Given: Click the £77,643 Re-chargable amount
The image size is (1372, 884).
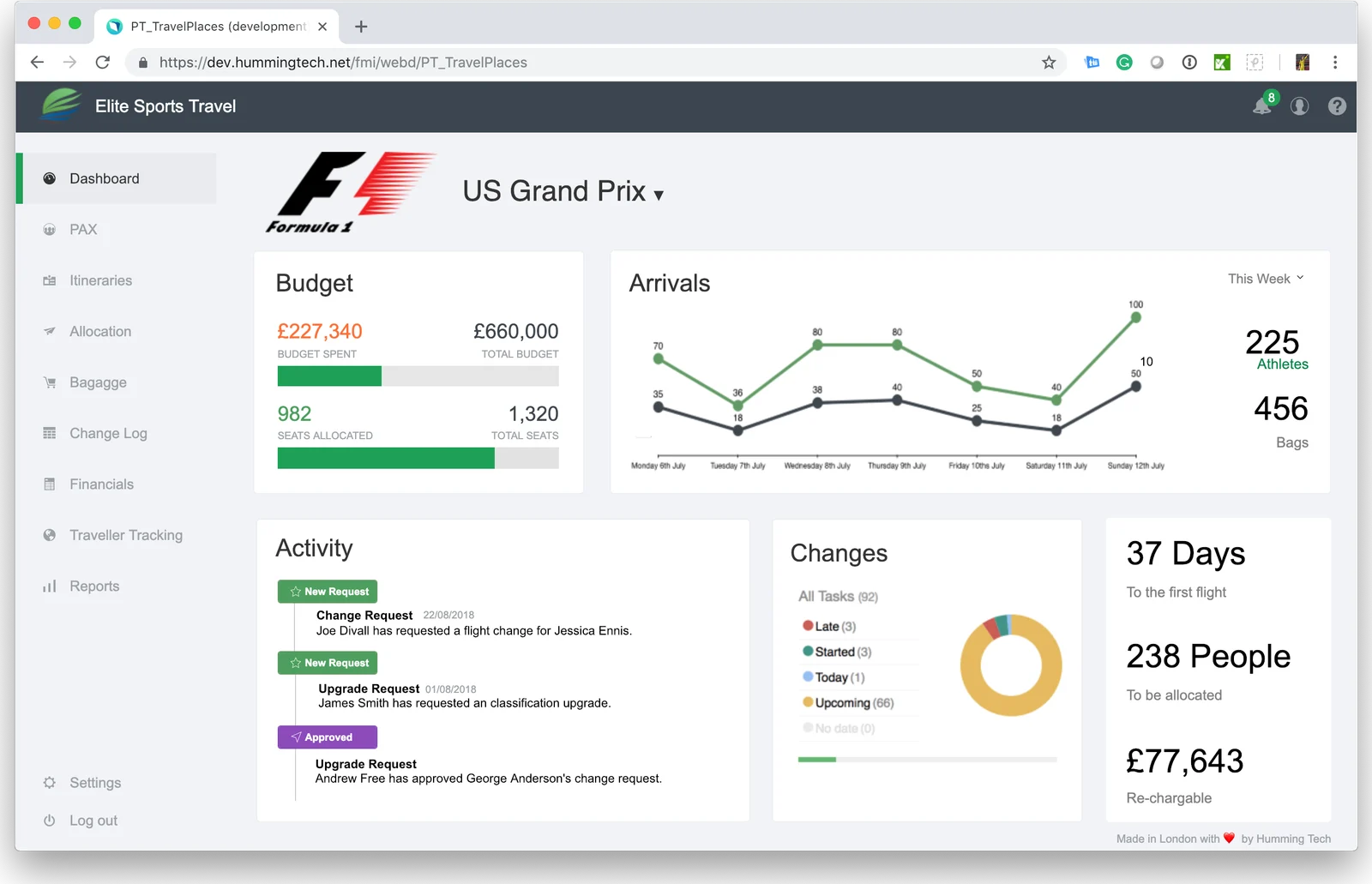Looking at the screenshot, I should (x=1184, y=761).
